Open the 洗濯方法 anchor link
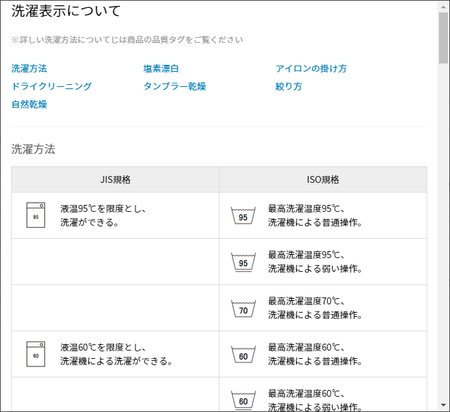 pyautogui.click(x=29, y=69)
